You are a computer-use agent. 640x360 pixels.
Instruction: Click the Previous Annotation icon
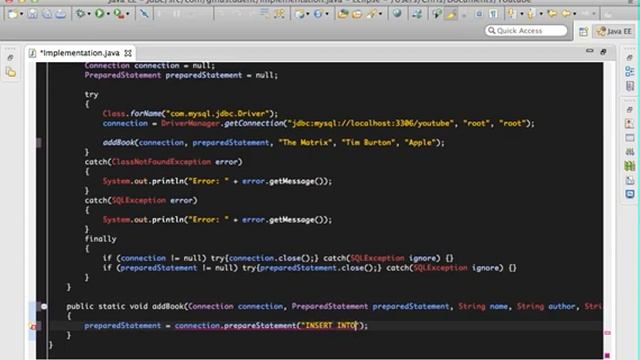point(531,14)
